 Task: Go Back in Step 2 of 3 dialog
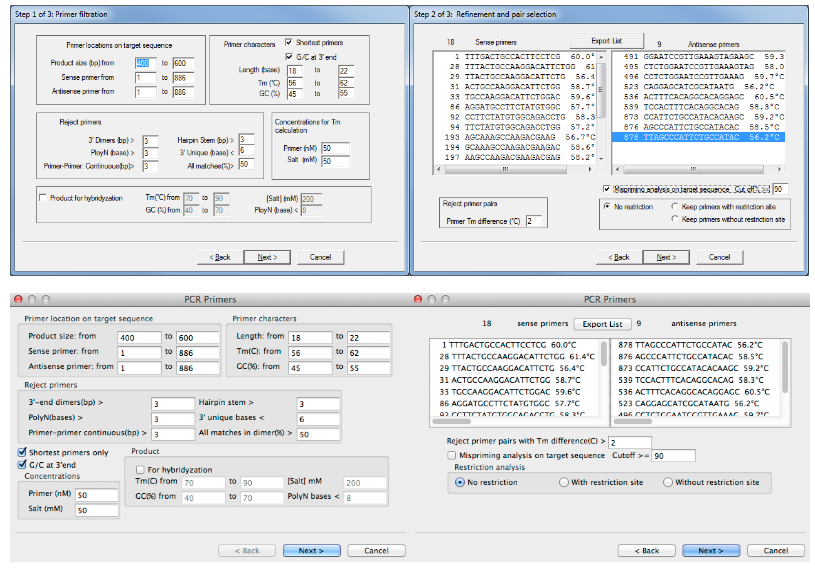(619, 257)
